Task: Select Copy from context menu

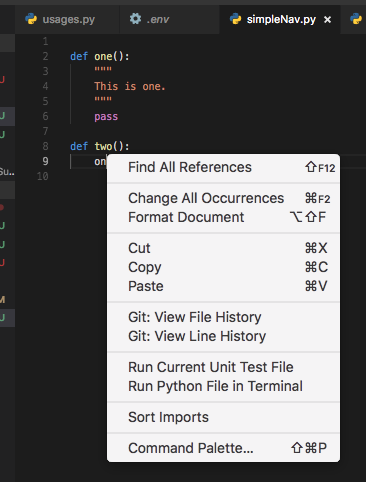Action: point(223,267)
